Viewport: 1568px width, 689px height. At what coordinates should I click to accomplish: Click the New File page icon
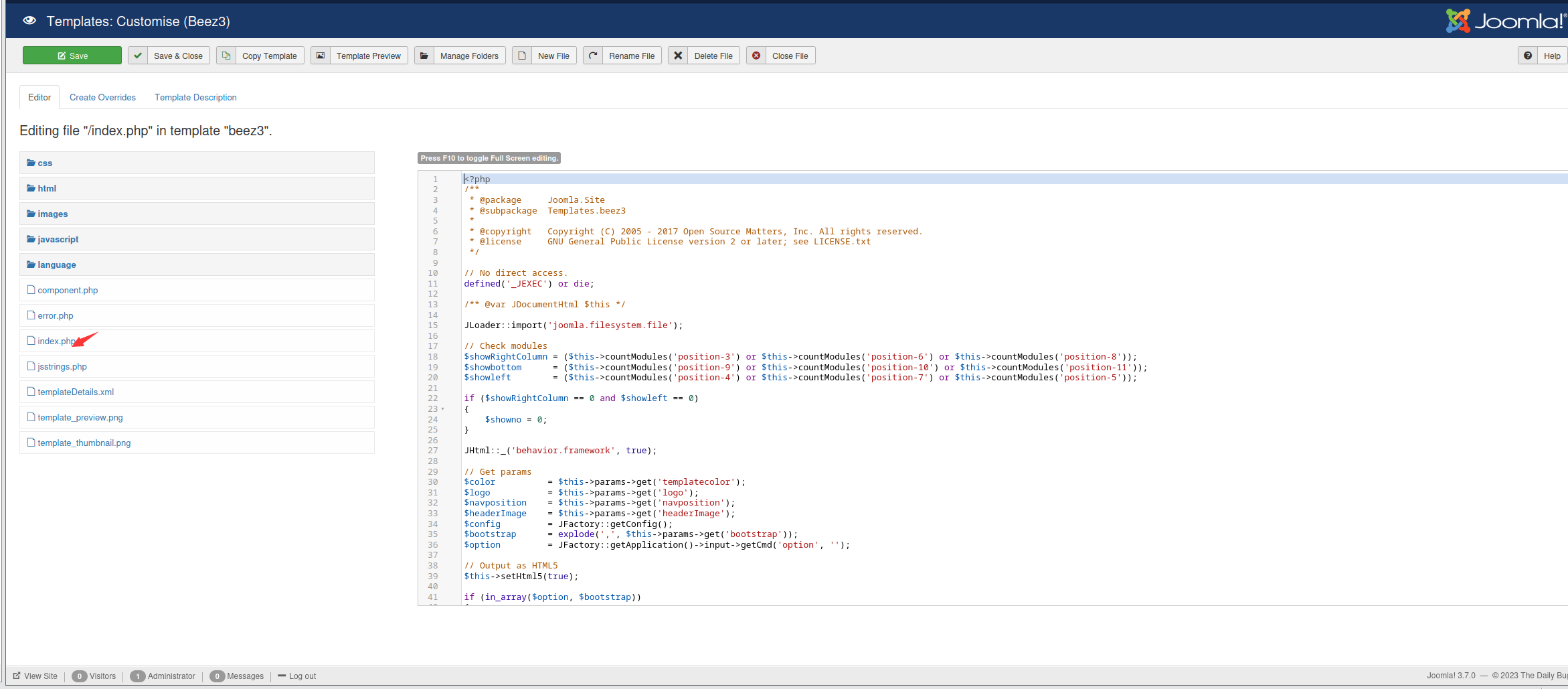pos(522,56)
